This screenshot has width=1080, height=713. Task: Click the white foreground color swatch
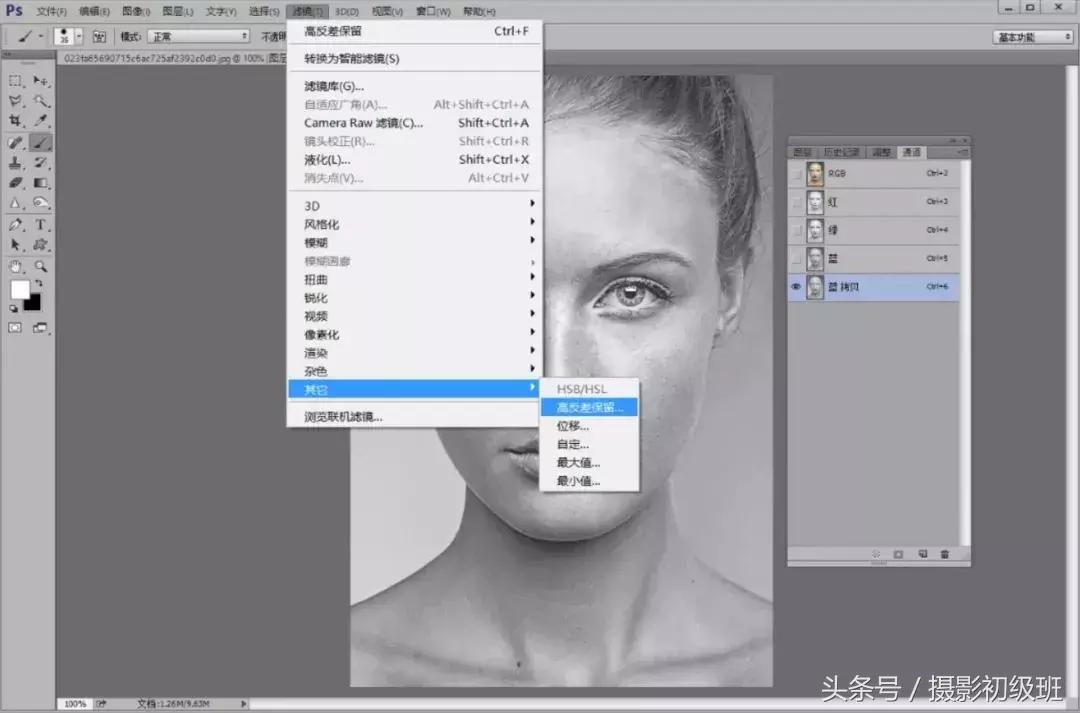[19, 289]
